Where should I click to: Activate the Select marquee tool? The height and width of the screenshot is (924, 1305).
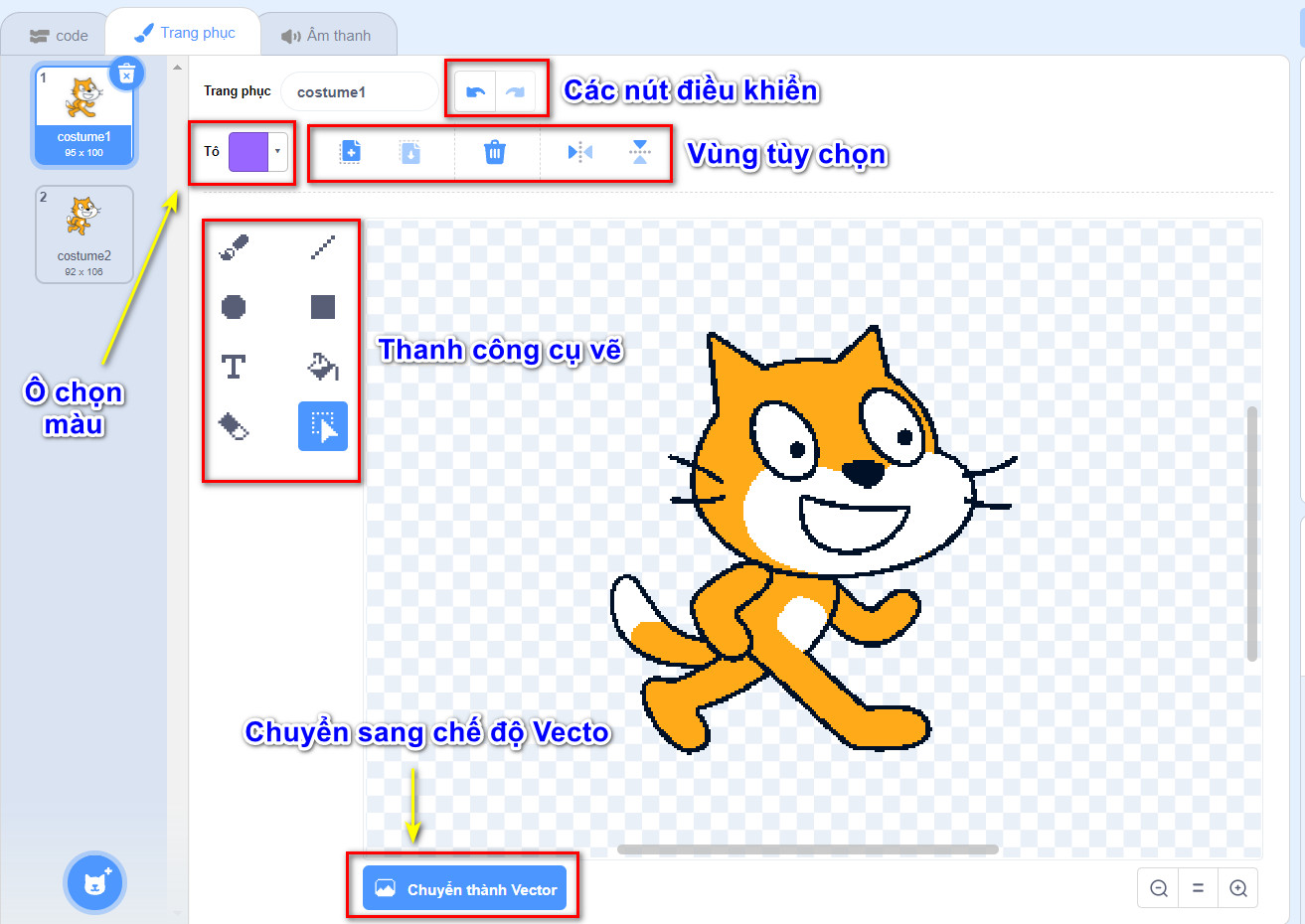pyautogui.click(x=323, y=426)
